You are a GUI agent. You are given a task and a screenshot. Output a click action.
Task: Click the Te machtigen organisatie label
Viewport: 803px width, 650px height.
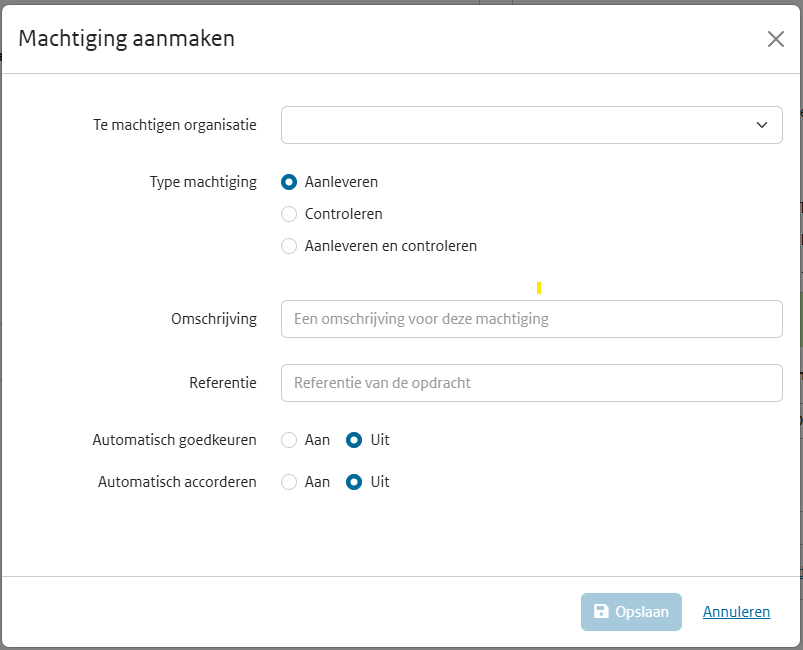[174, 125]
